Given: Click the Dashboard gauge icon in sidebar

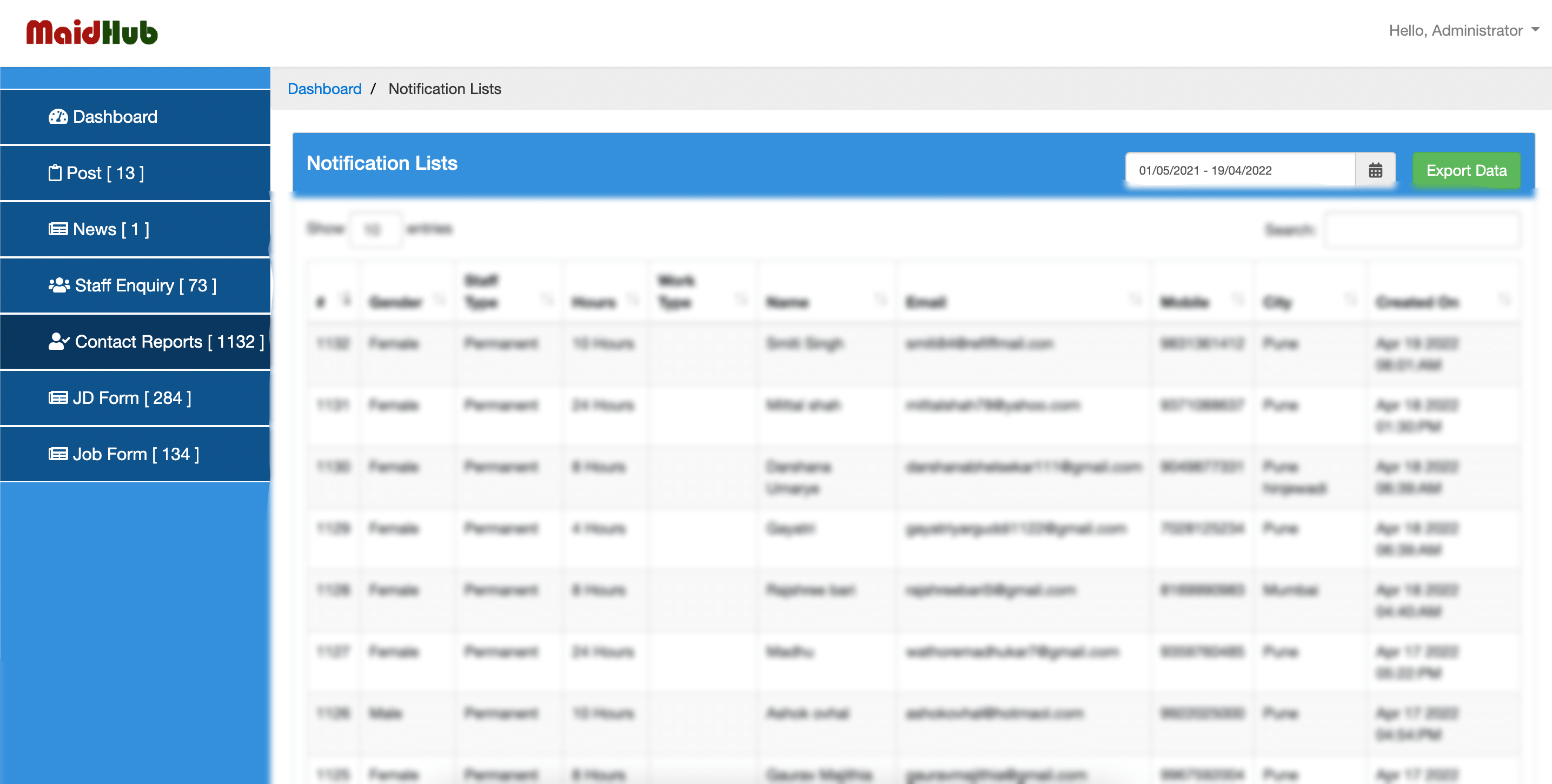Looking at the screenshot, I should [58, 117].
